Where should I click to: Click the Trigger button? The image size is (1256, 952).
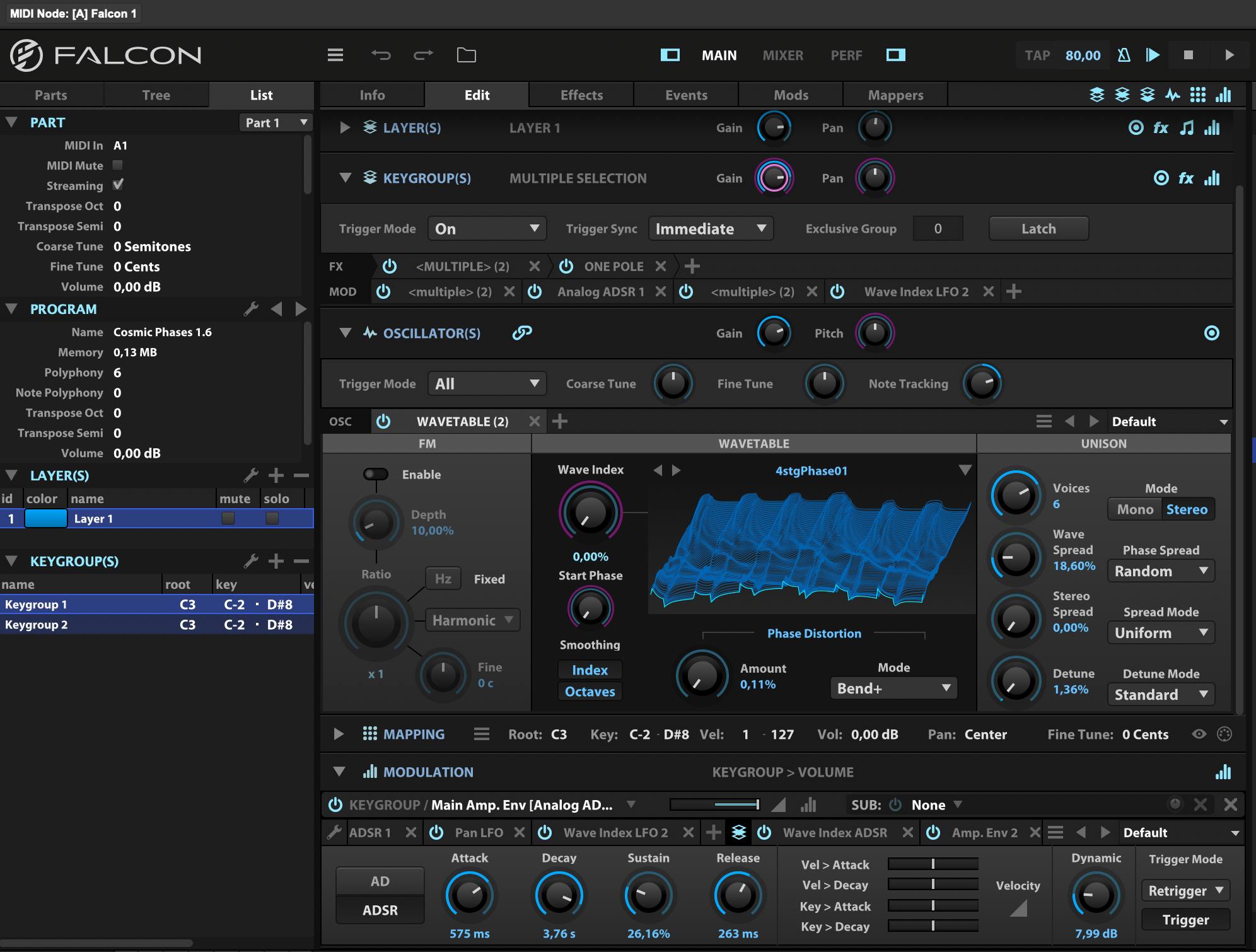tap(1185, 920)
